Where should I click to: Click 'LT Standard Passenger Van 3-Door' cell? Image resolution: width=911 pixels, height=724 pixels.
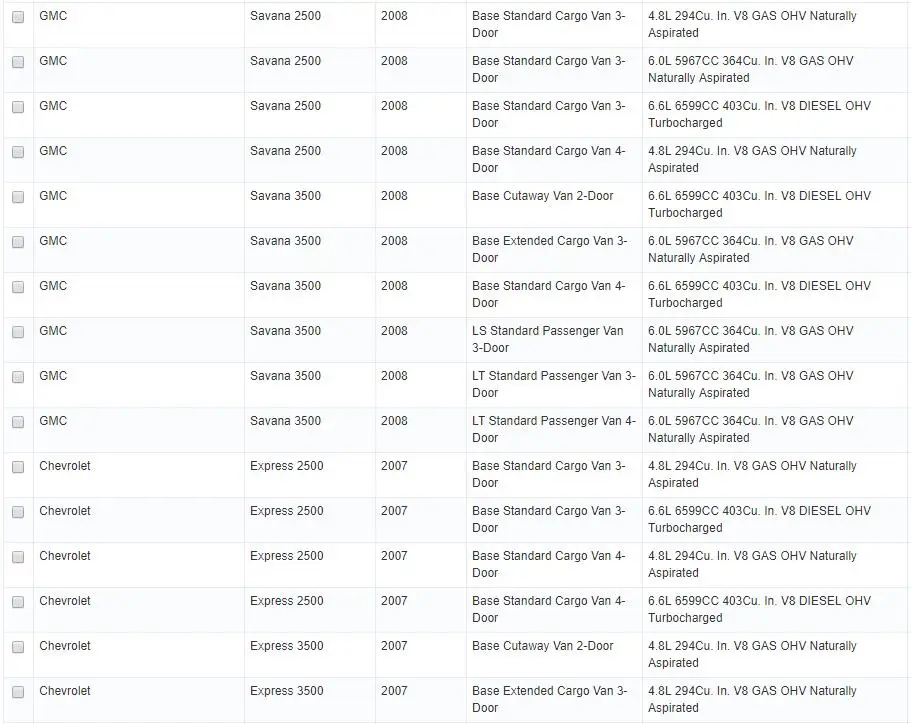pyautogui.click(x=554, y=384)
